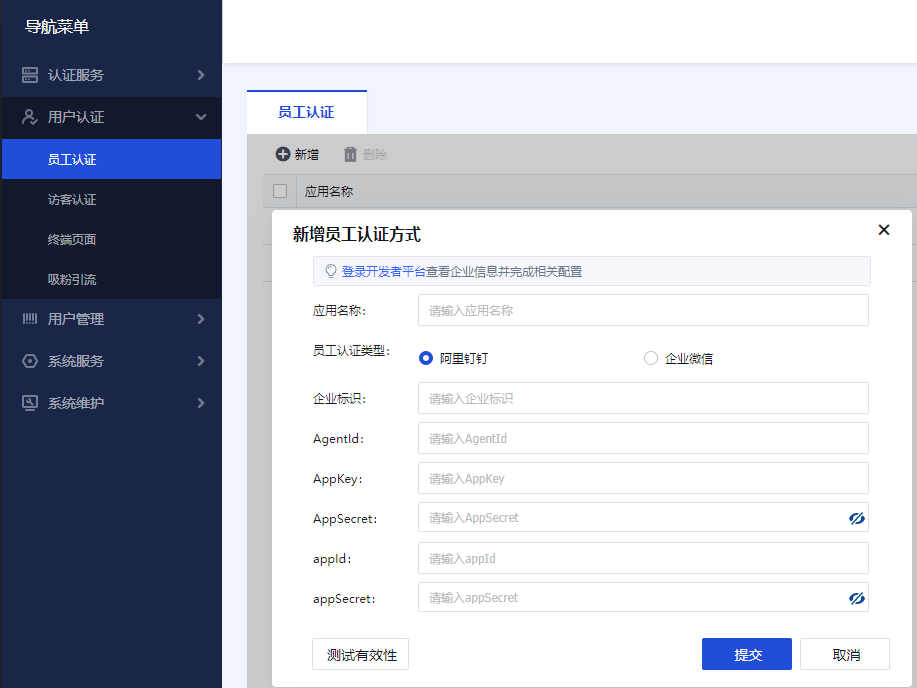This screenshot has height=688, width=917.
Task: Toggle visibility of lowercase appSecret field
Action: point(856,598)
